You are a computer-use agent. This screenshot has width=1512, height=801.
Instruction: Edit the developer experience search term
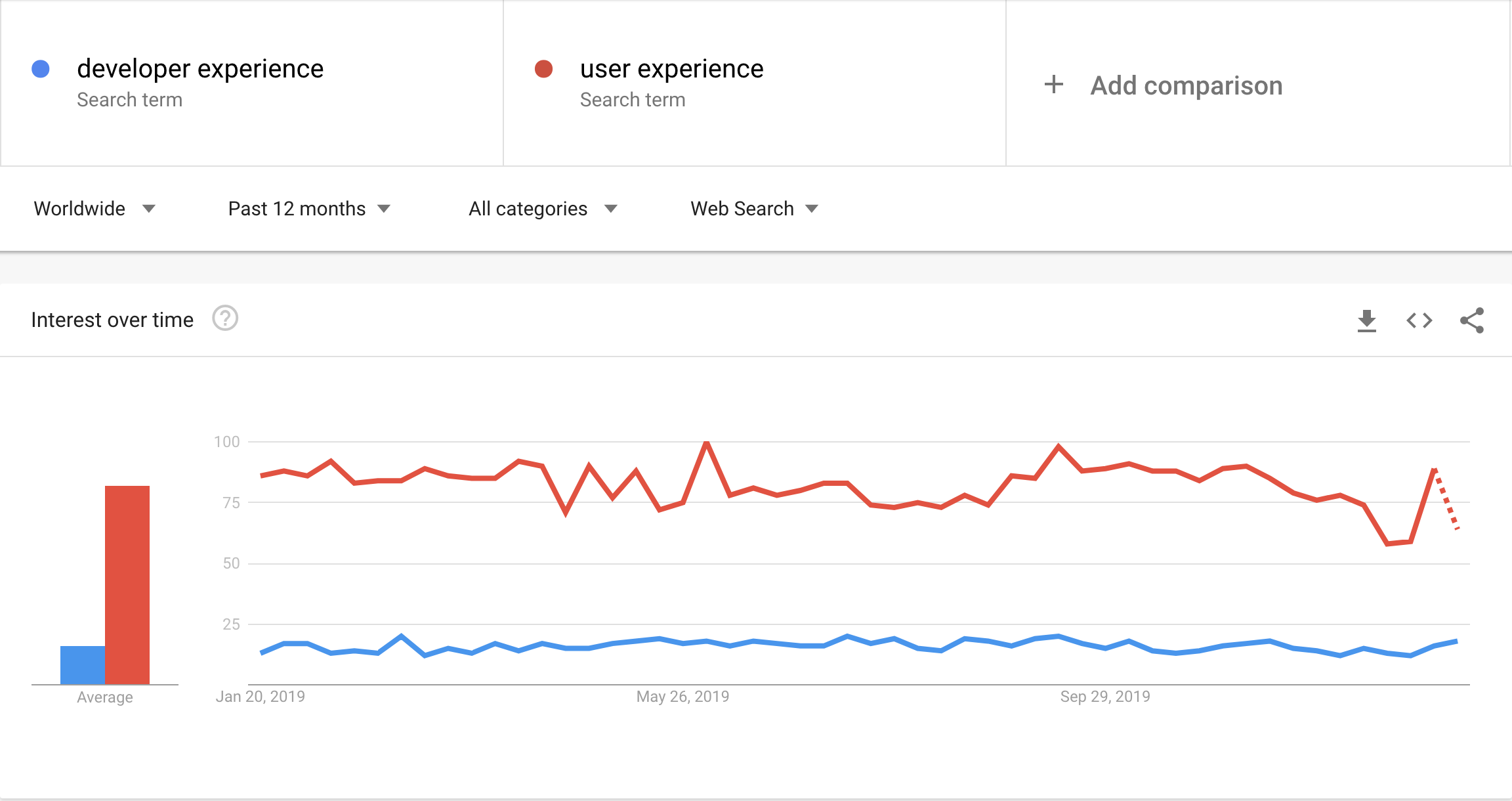pos(200,69)
